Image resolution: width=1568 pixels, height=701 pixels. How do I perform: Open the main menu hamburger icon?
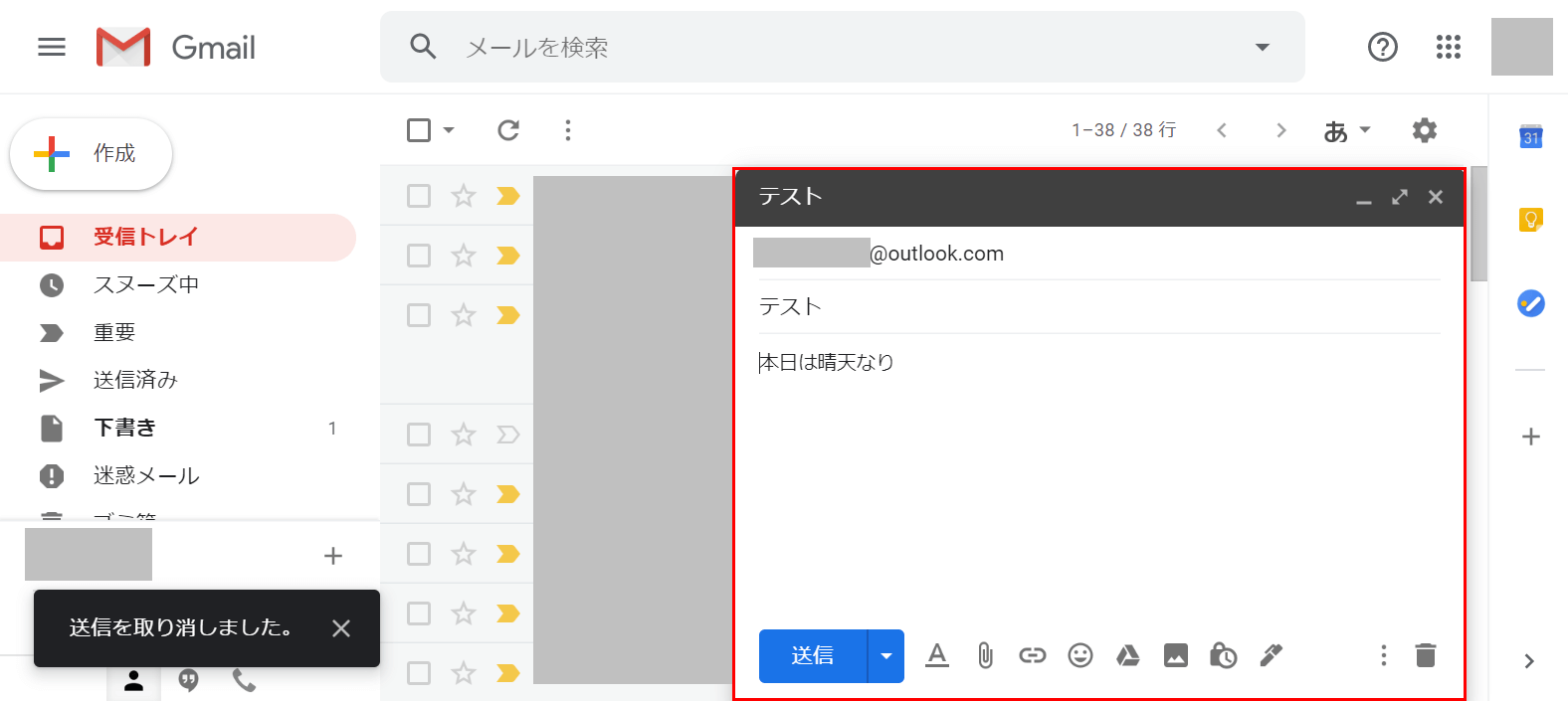click(52, 47)
